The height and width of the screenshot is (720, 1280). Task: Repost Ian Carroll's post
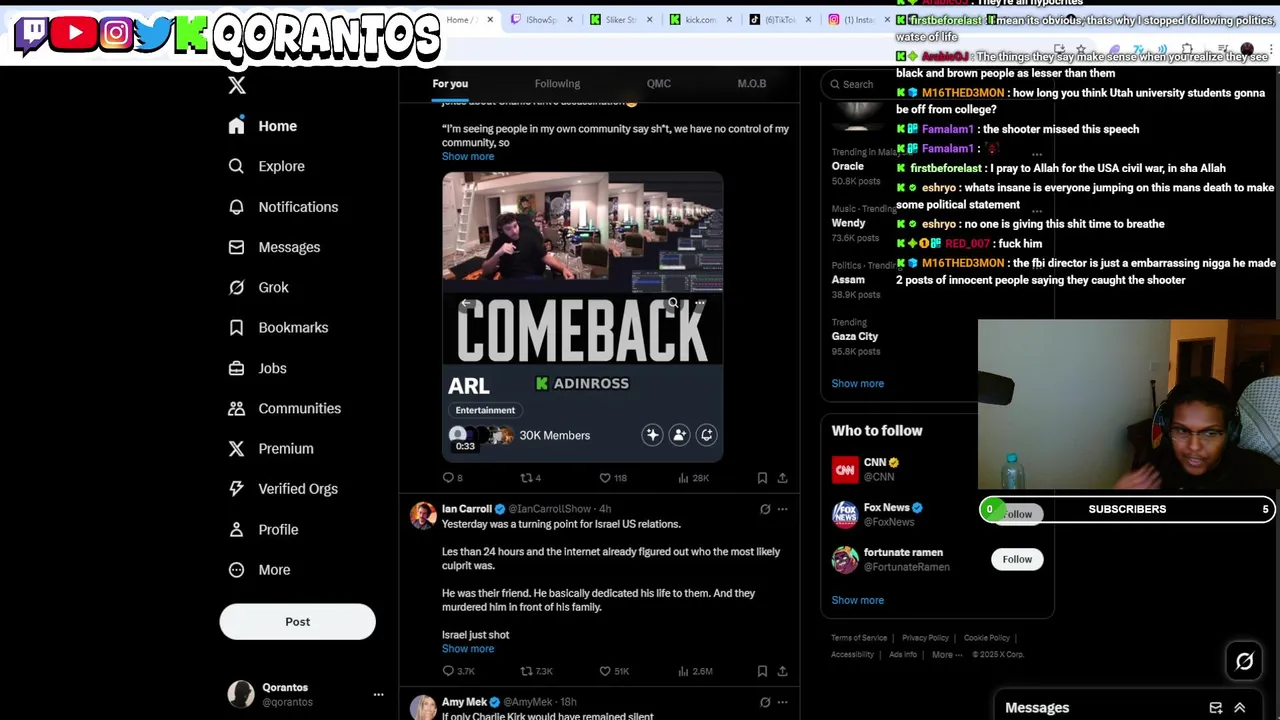(x=536, y=671)
